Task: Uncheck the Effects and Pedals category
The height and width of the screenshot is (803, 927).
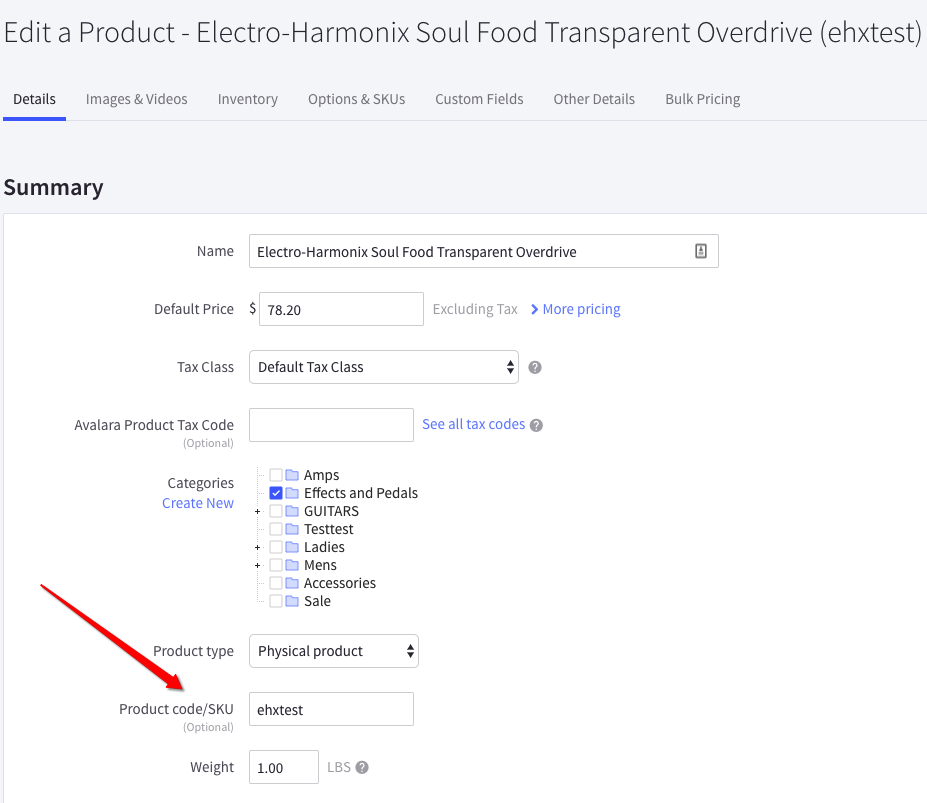Action: 276,493
